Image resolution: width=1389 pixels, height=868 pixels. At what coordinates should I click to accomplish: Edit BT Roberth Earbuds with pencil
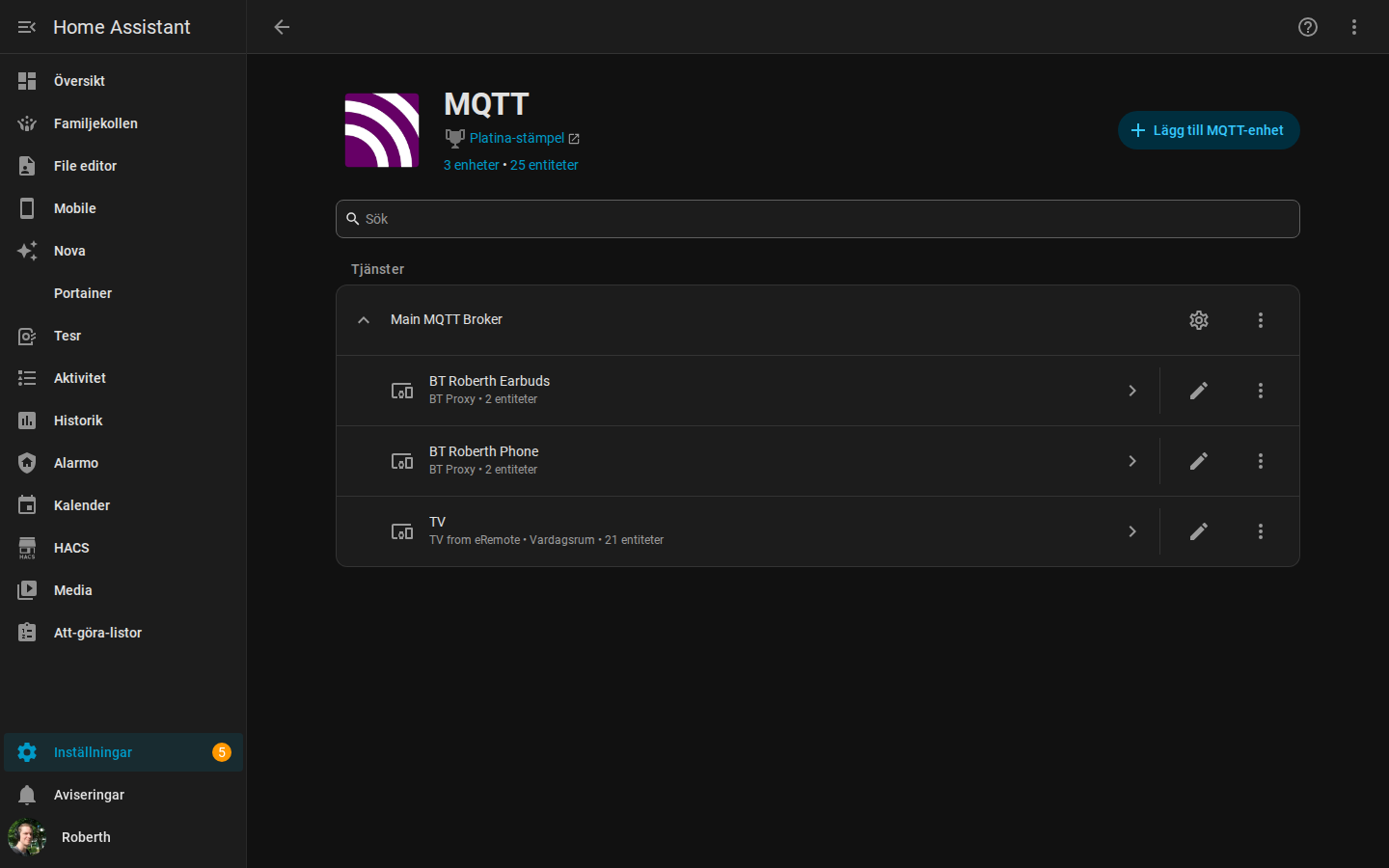tap(1199, 391)
